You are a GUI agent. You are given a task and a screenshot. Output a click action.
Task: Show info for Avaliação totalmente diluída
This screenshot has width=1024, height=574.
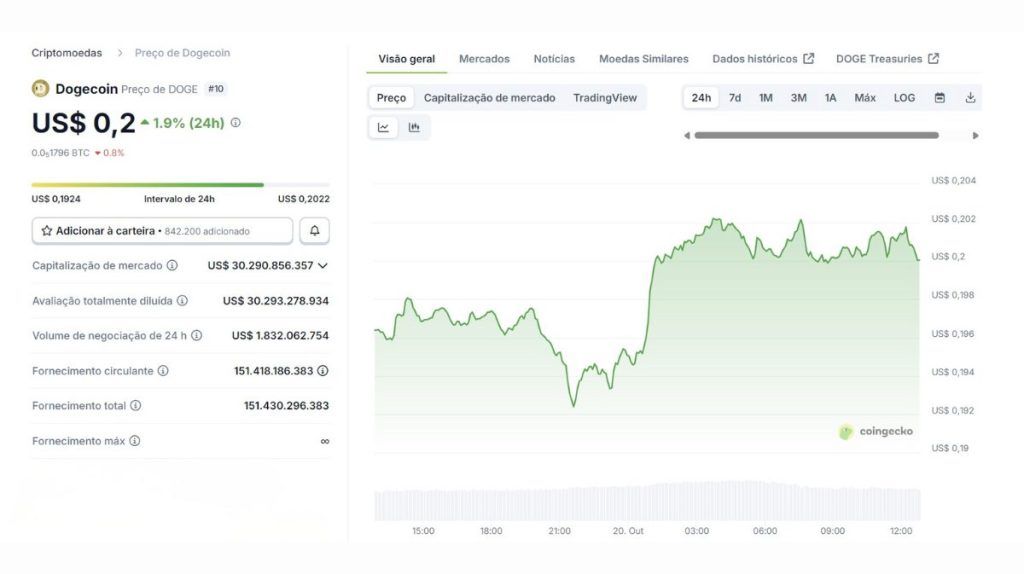(x=182, y=300)
